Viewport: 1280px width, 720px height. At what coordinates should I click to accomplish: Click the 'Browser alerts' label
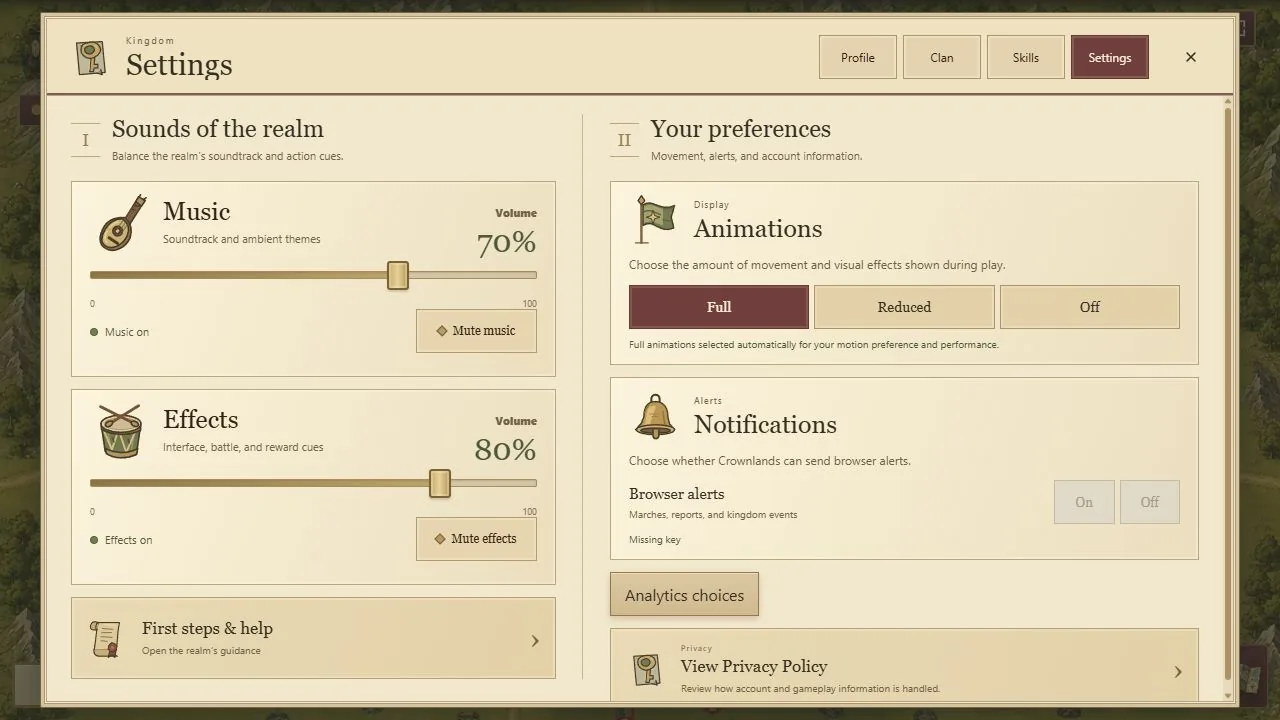point(676,494)
